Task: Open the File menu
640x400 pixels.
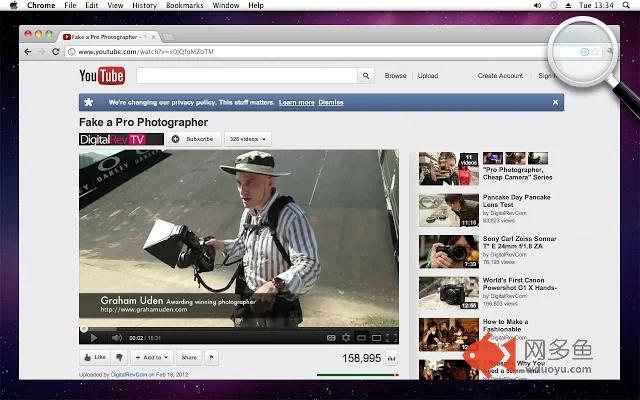Action: pos(70,5)
